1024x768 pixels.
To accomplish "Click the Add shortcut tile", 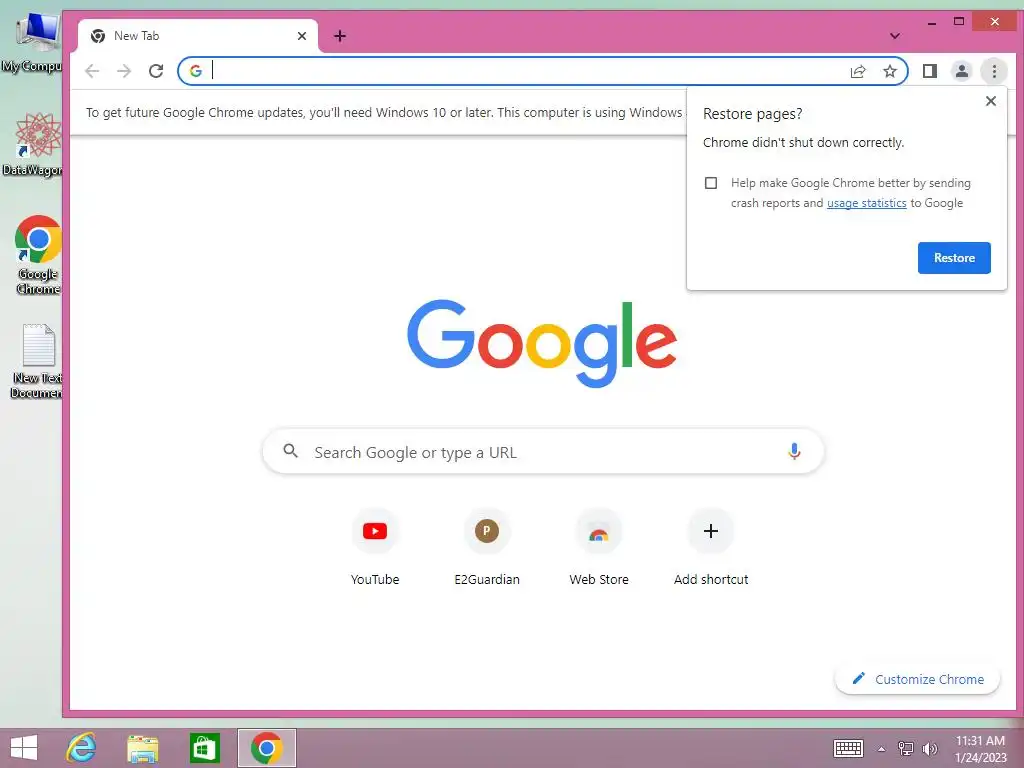I will click(711, 547).
